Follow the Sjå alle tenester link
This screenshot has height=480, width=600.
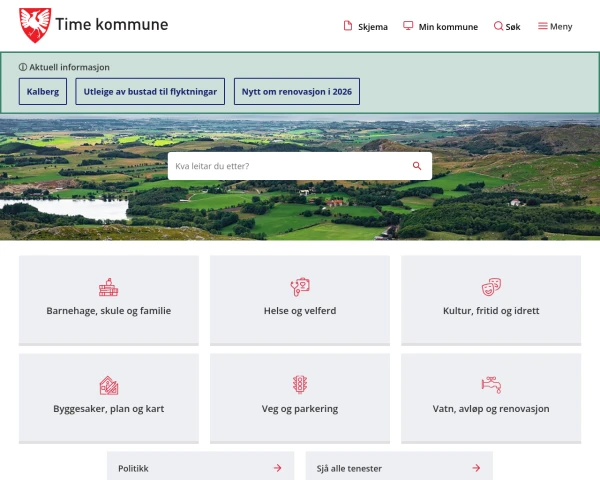(x=349, y=468)
